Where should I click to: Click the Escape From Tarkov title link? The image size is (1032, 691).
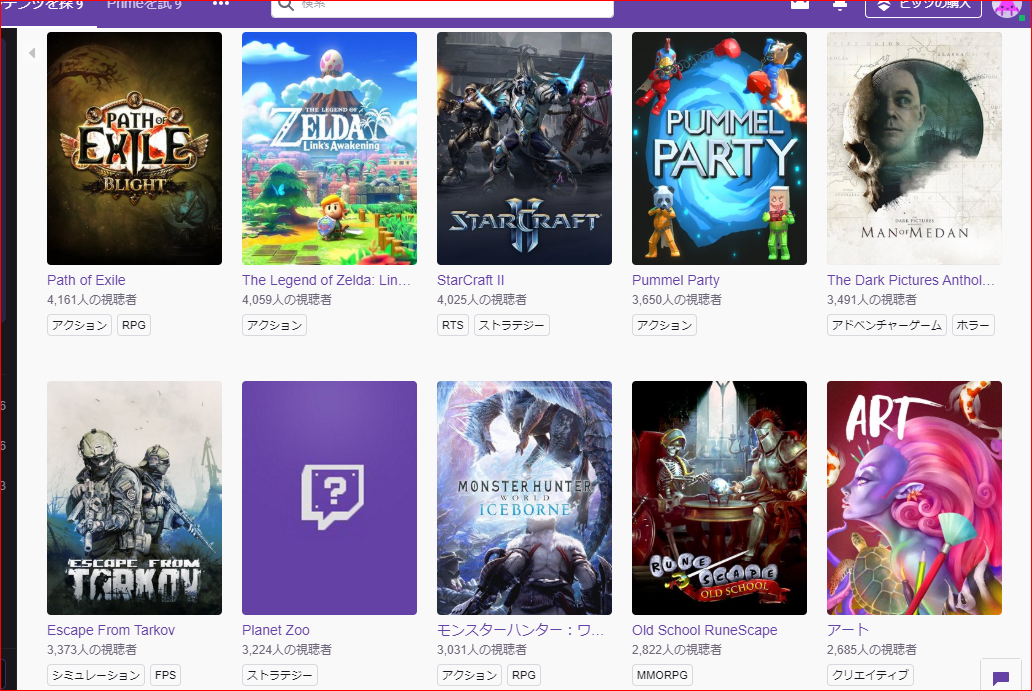click(111, 630)
